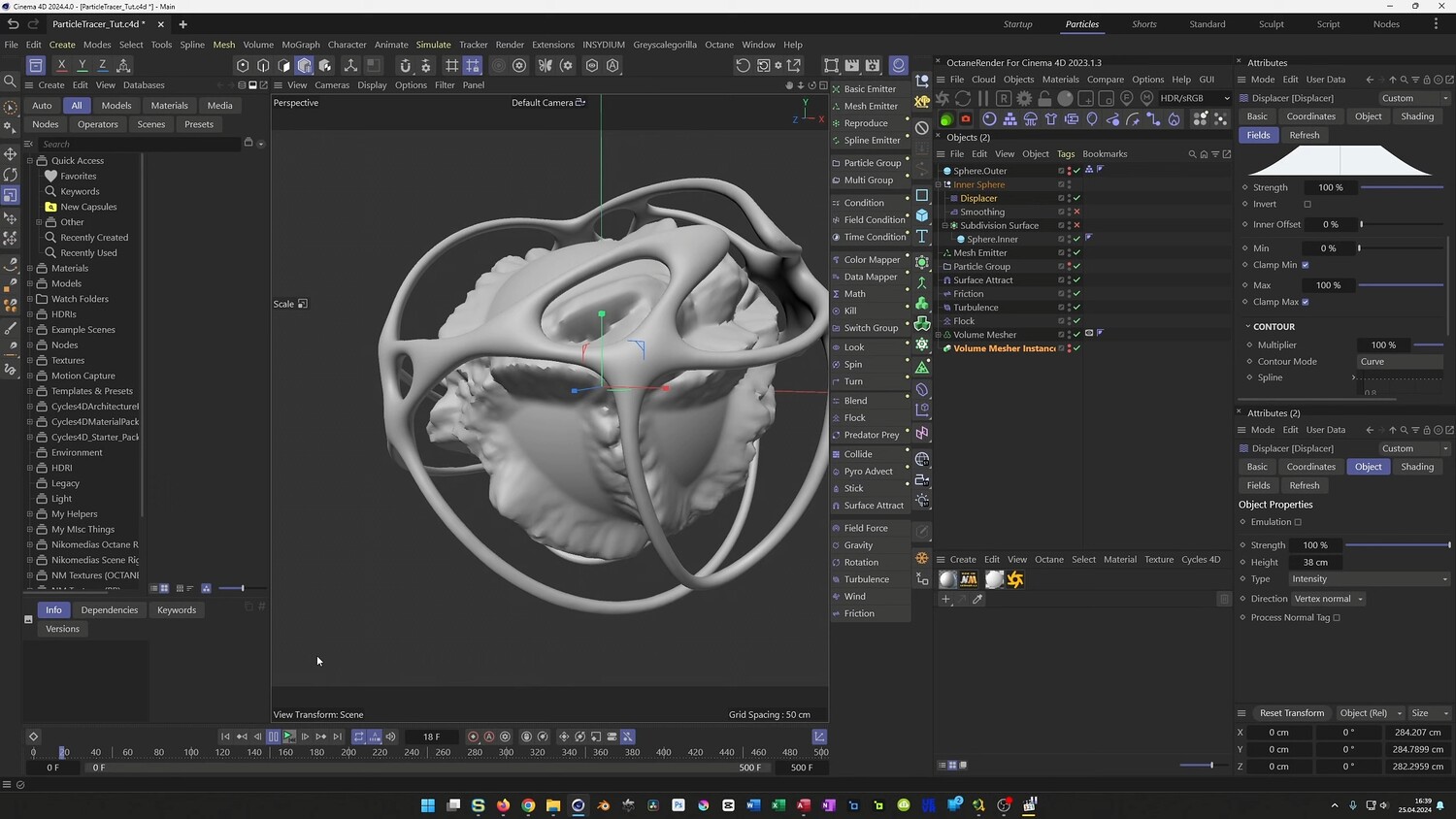Toggle timeline sound playback speaker icon

click(x=390, y=737)
